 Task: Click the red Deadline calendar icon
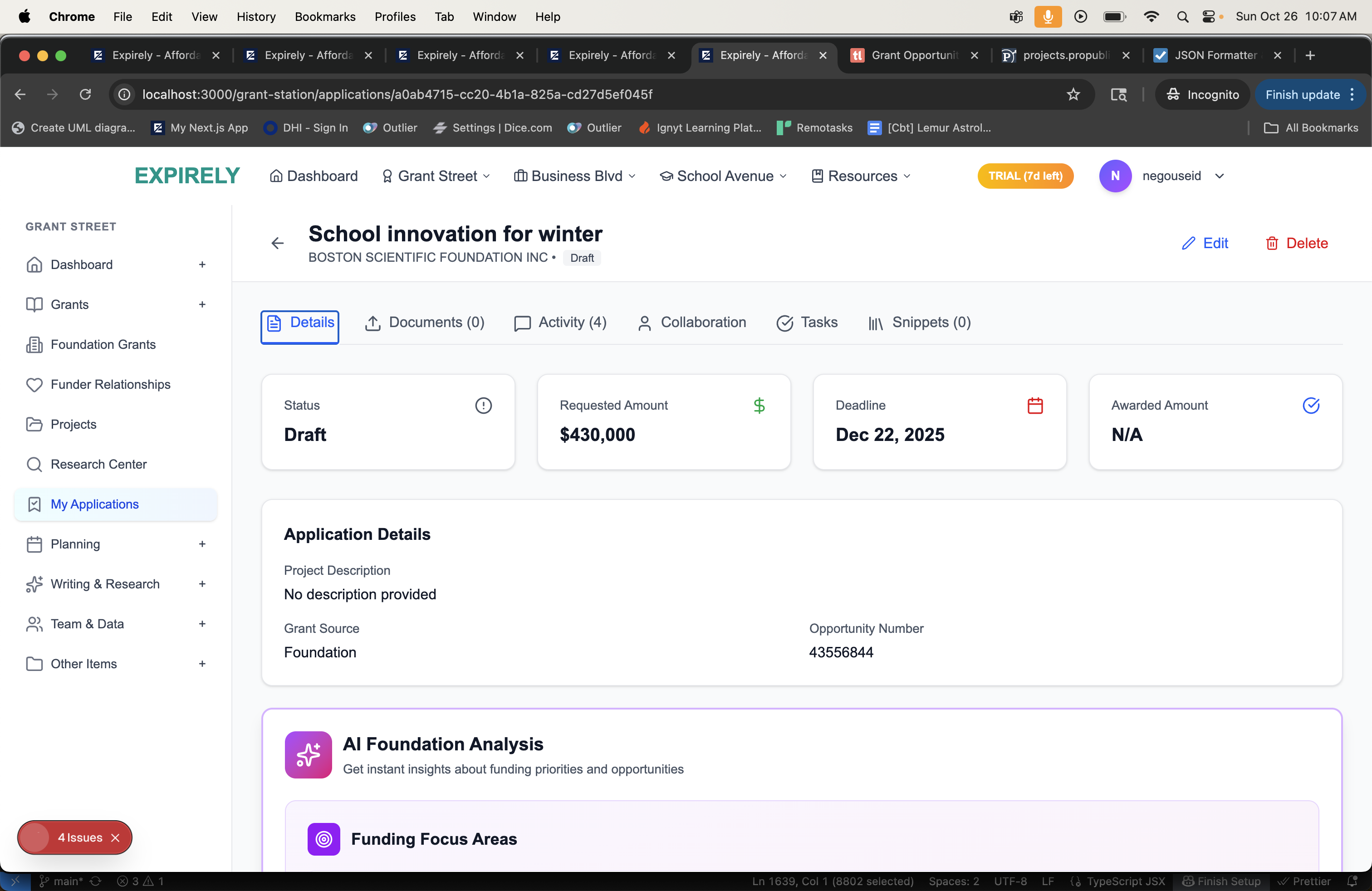pos(1035,406)
